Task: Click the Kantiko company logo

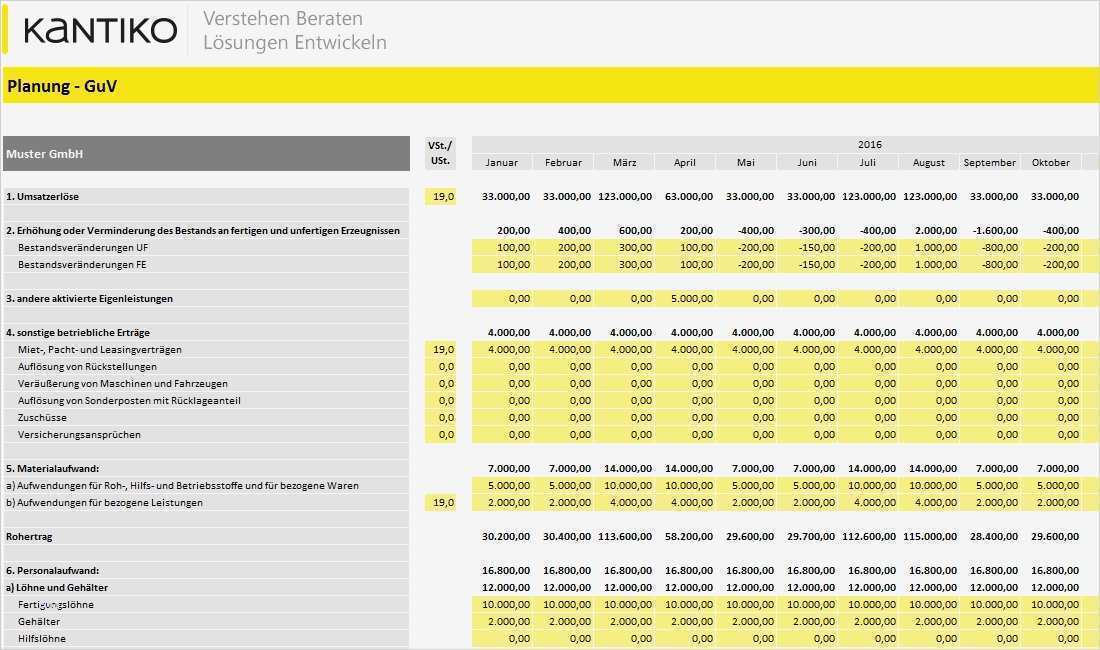Action: [95, 31]
